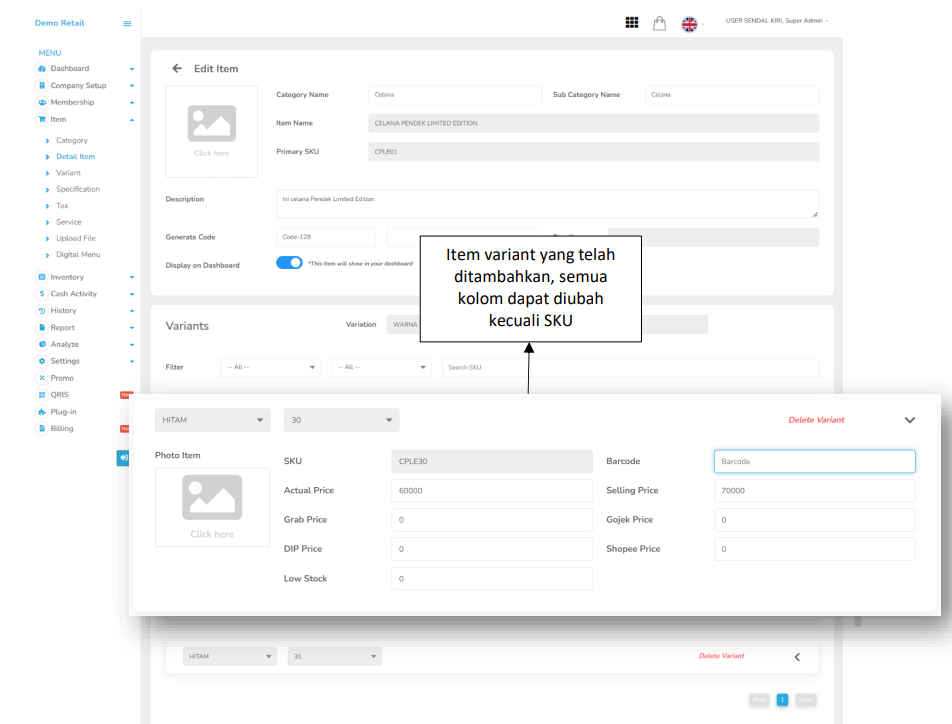Toggle the Display on Dashboard switch
The image size is (952, 724).
pos(289,263)
